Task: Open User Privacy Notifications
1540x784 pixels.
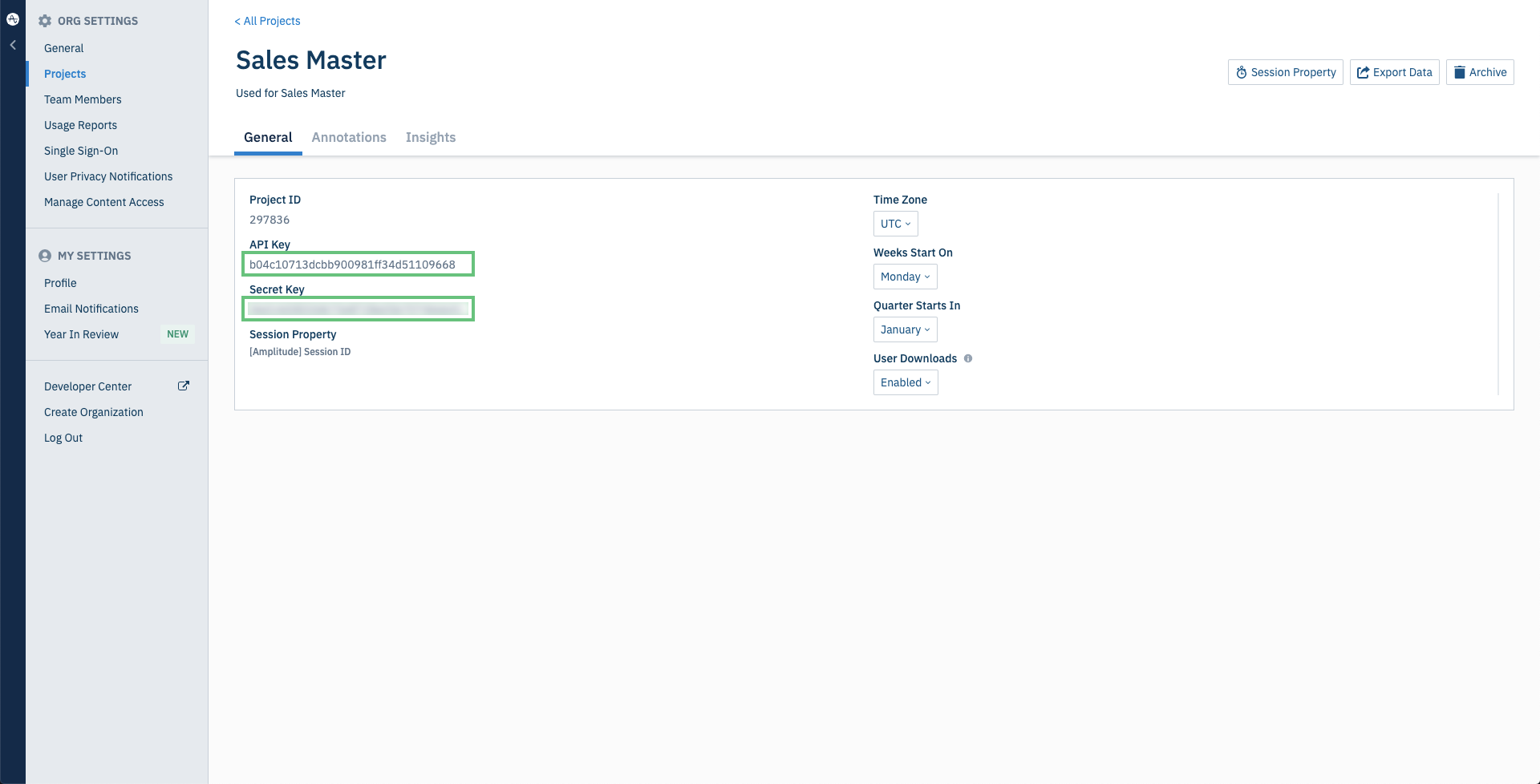Action: [x=108, y=176]
